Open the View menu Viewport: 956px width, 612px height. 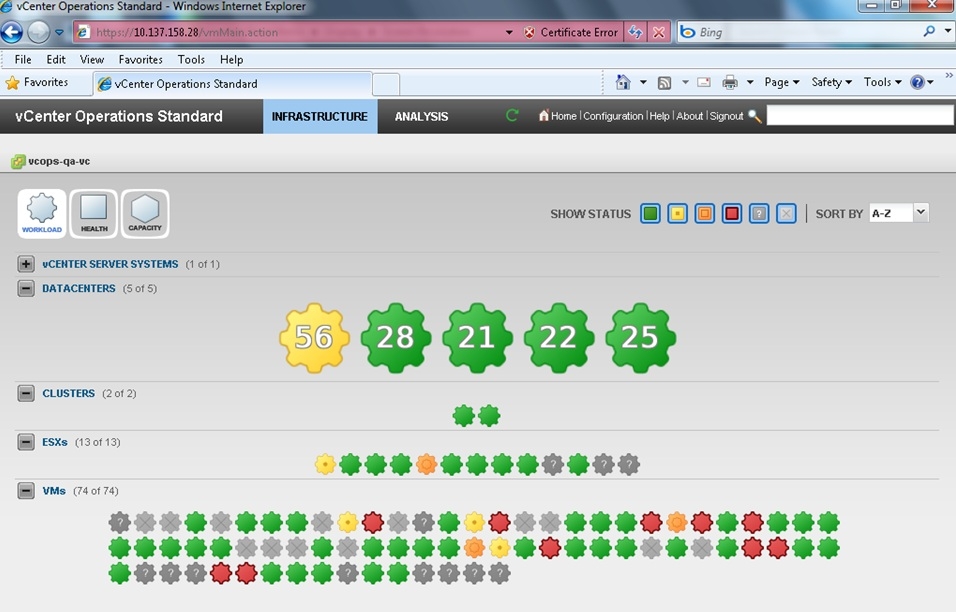point(91,60)
